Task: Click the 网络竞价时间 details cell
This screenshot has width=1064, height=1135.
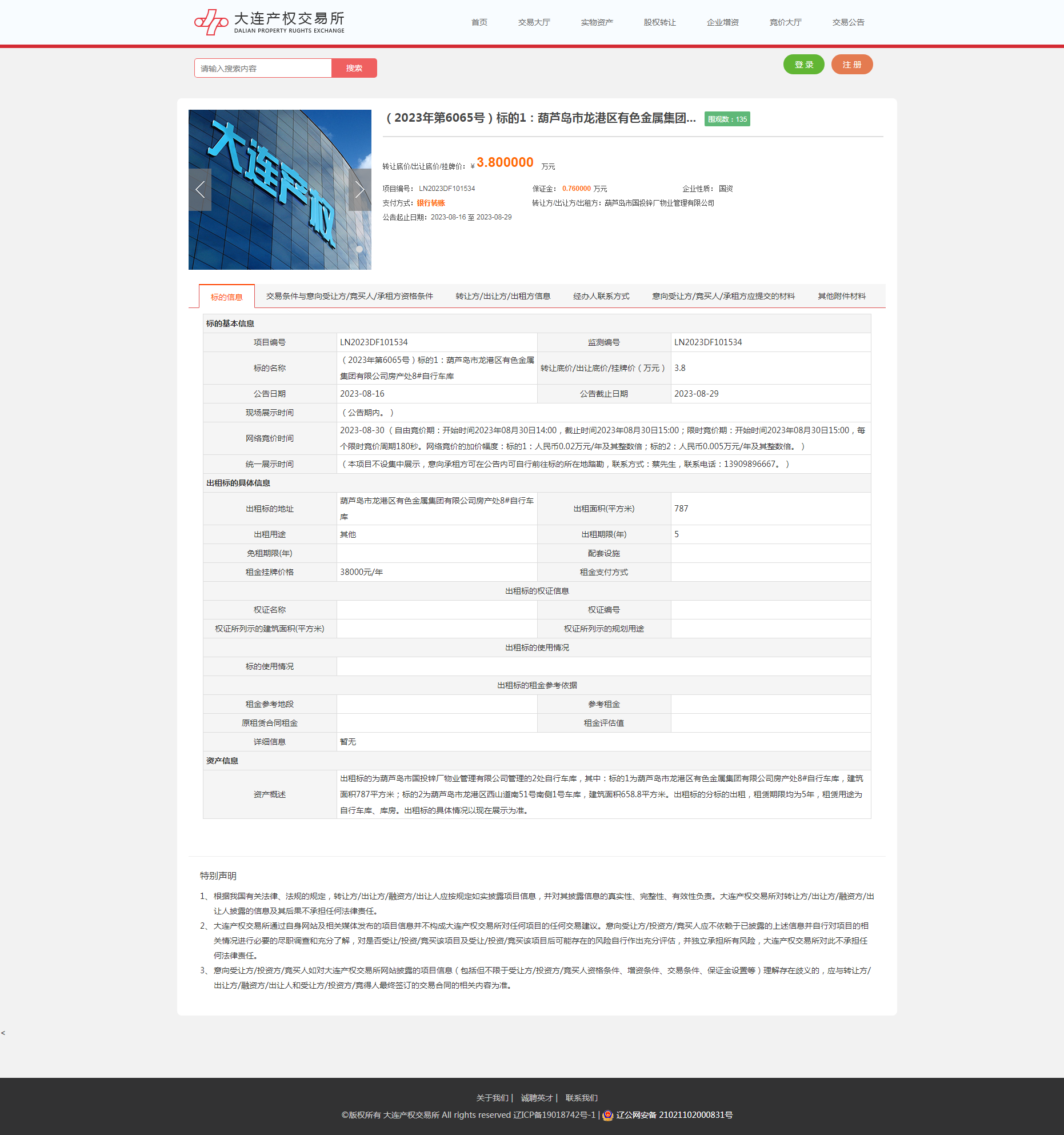Action: coord(603,438)
